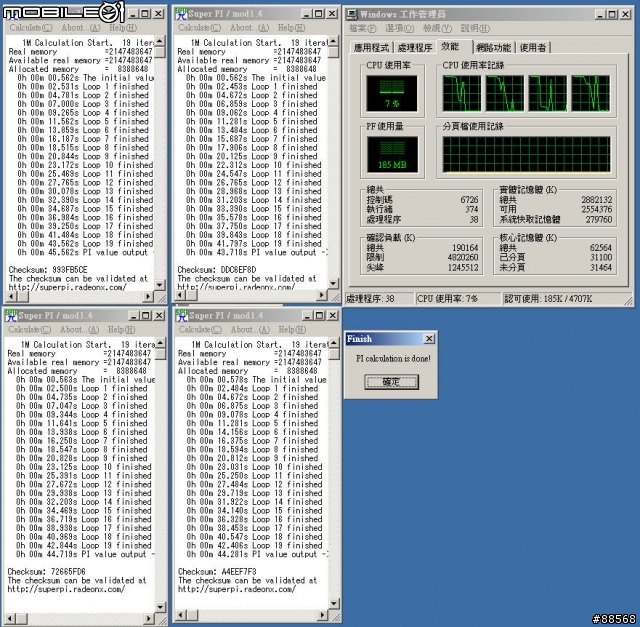This screenshot has width=640, height=627.
Task: Click checksum A4EEF7F3 text
Action: tap(217, 571)
